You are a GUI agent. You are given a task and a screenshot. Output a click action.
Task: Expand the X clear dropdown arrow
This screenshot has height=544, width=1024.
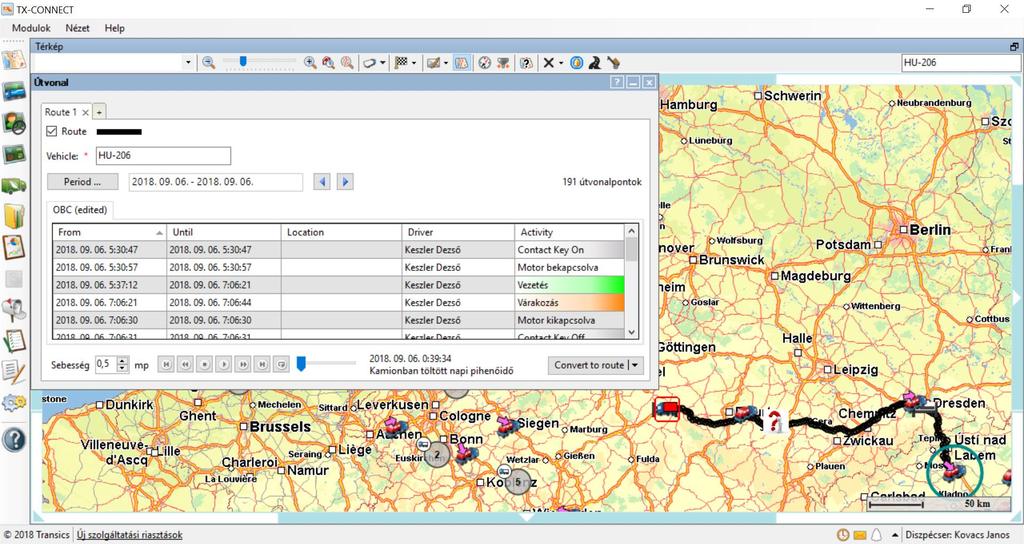click(x=562, y=63)
